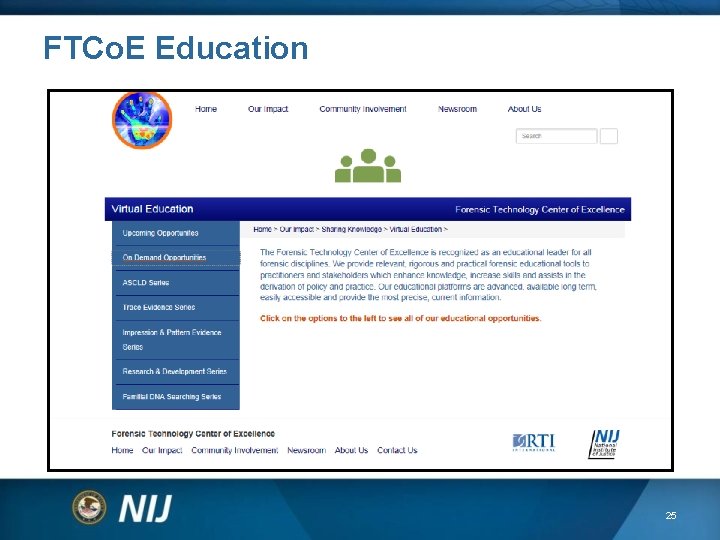The image size is (720, 540).
Task: Open the ASCLD Series sidebar item
Action: [x=176, y=282]
